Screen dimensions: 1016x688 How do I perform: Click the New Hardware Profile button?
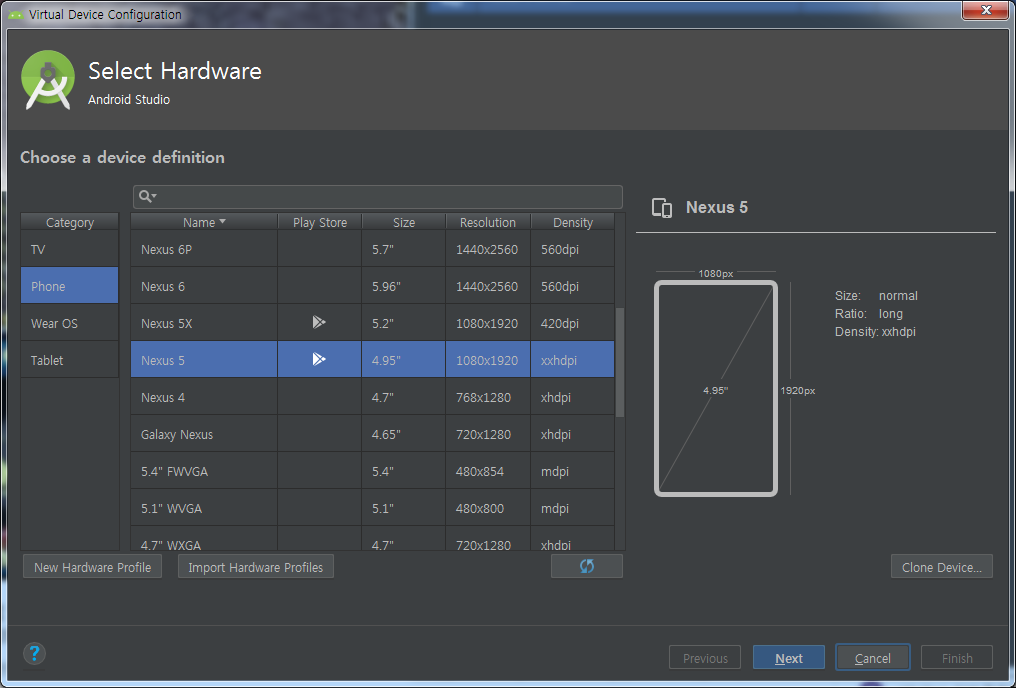[x=93, y=567]
